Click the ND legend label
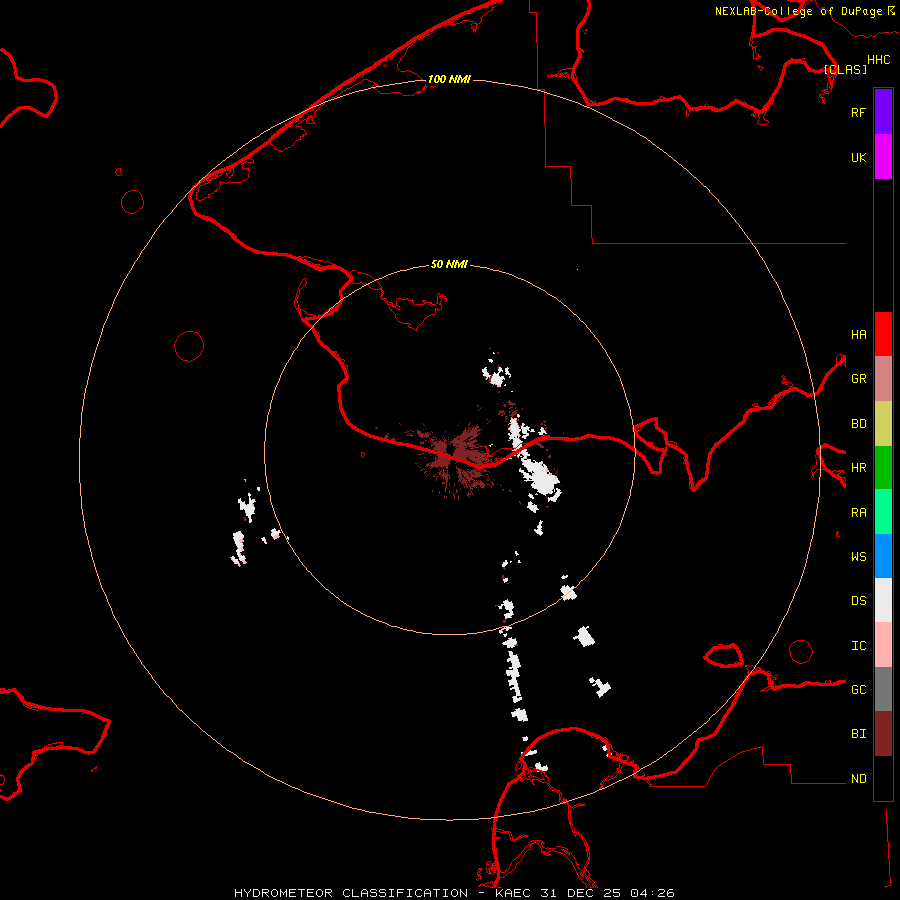900x900 pixels. (x=858, y=779)
